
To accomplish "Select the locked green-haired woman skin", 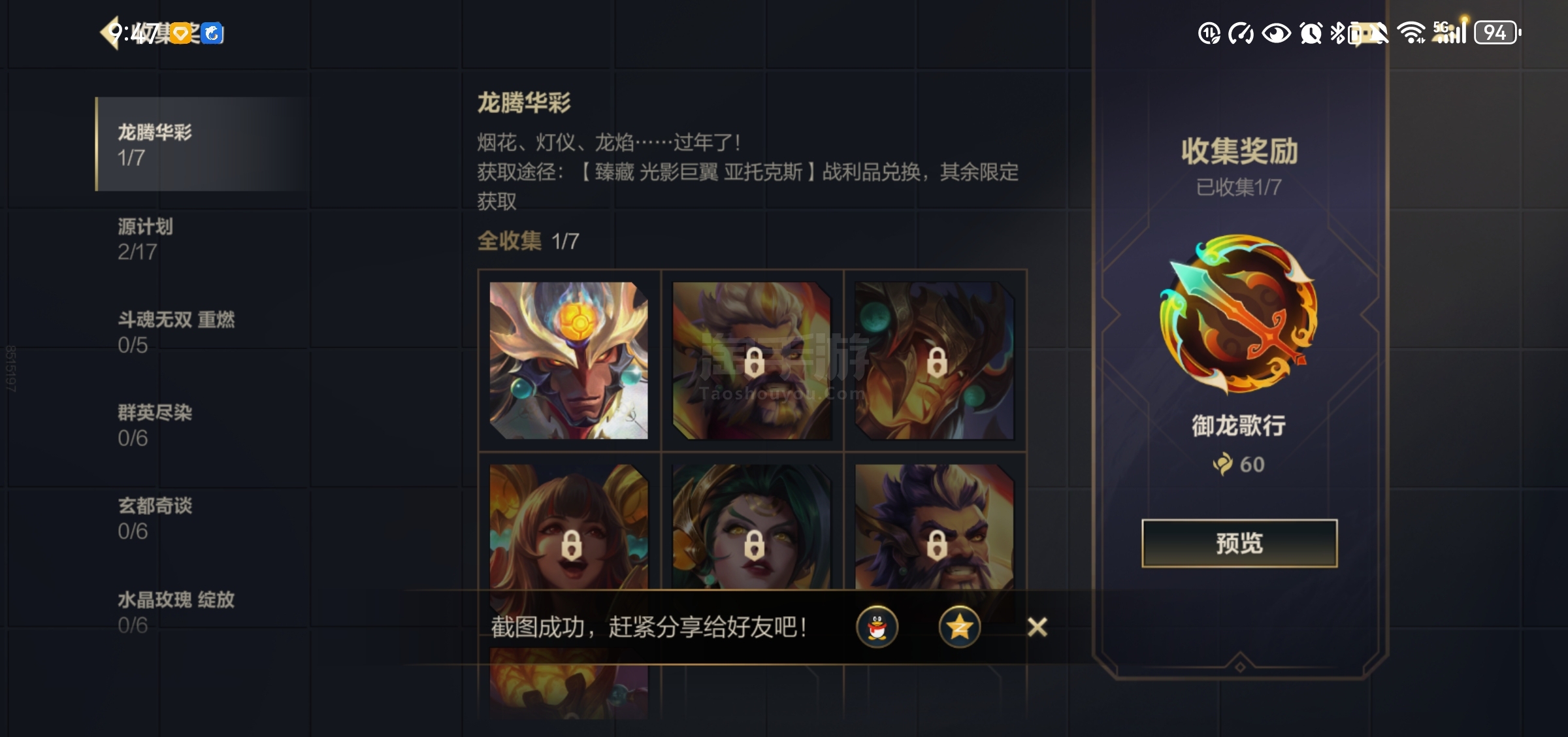I will 752,527.
